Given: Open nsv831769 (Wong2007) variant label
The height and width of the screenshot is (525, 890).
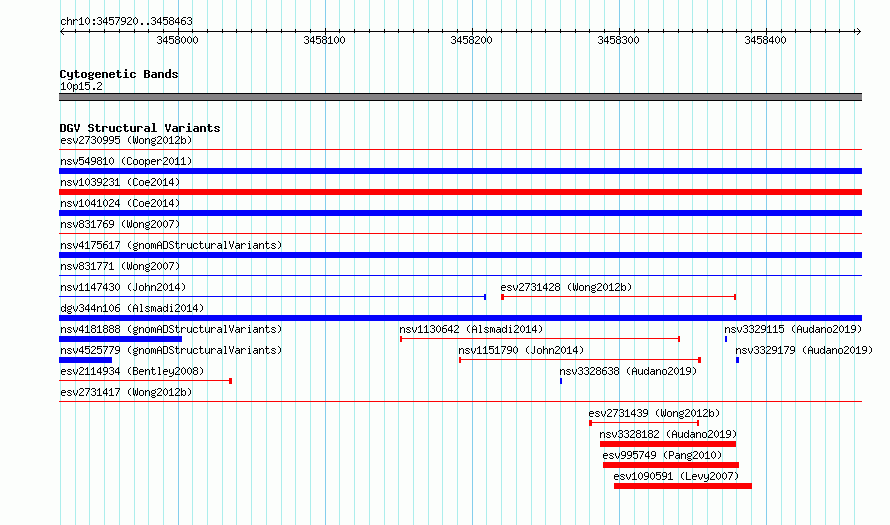Looking at the screenshot, I should click(x=120, y=224).
